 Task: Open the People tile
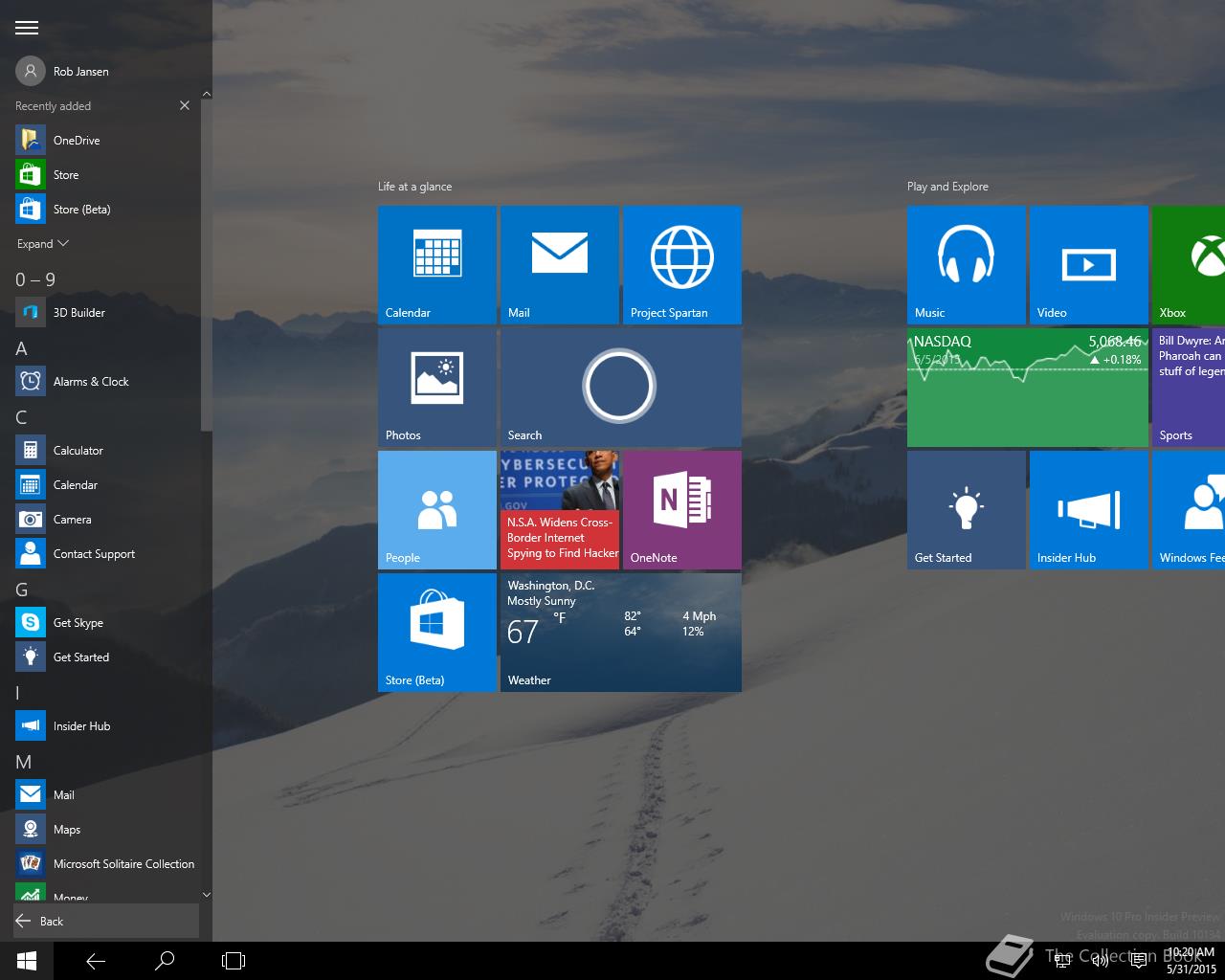point(437,510)
